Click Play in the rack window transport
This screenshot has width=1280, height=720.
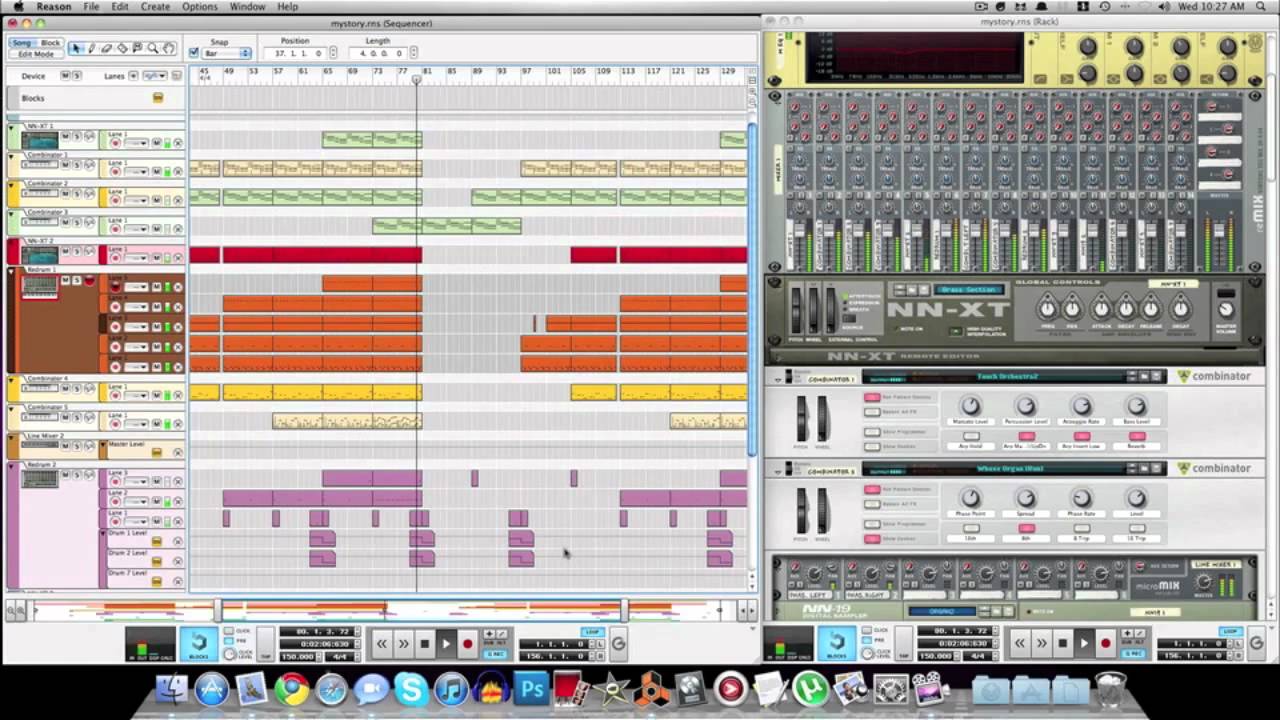(1084, 644)
